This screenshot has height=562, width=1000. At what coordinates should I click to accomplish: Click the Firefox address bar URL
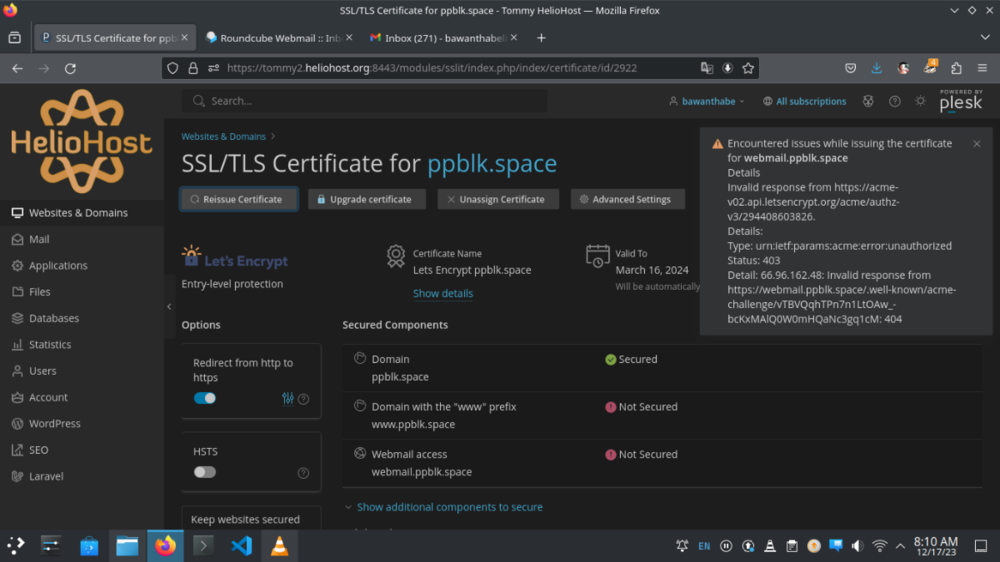[x=432, y=68]
